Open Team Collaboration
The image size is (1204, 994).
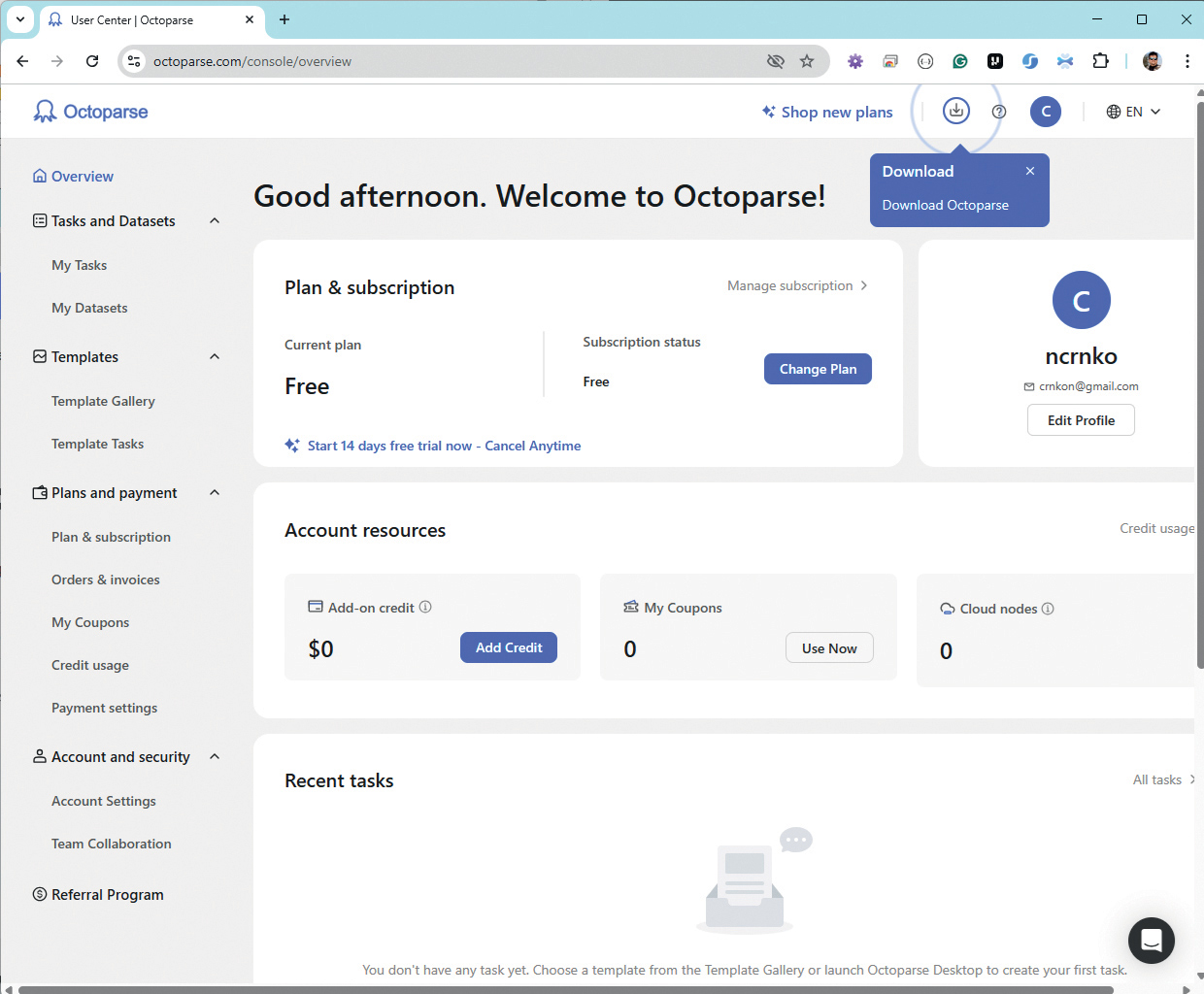[x=112, y=844]
